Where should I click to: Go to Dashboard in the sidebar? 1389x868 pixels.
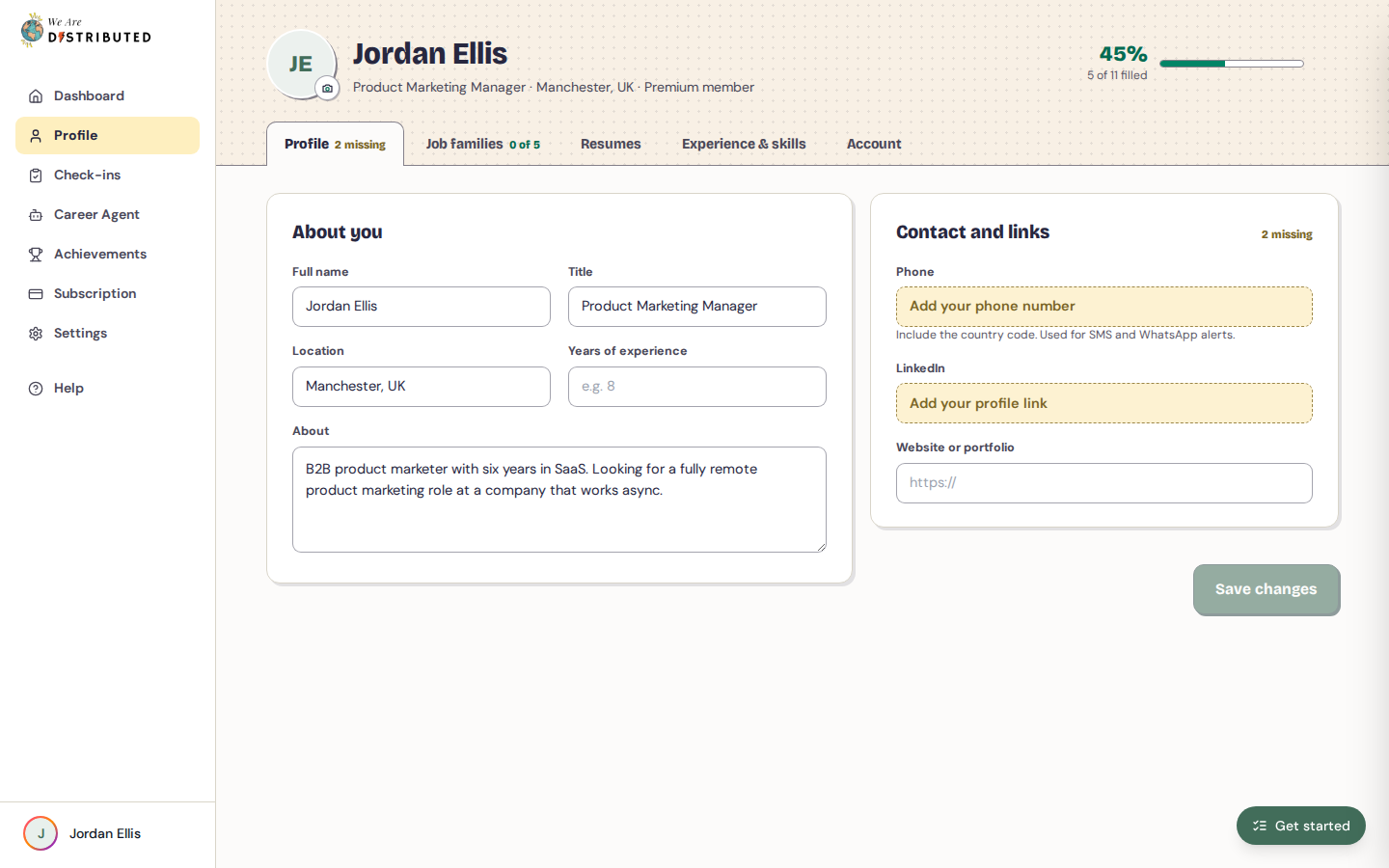(x=107, y=96)
